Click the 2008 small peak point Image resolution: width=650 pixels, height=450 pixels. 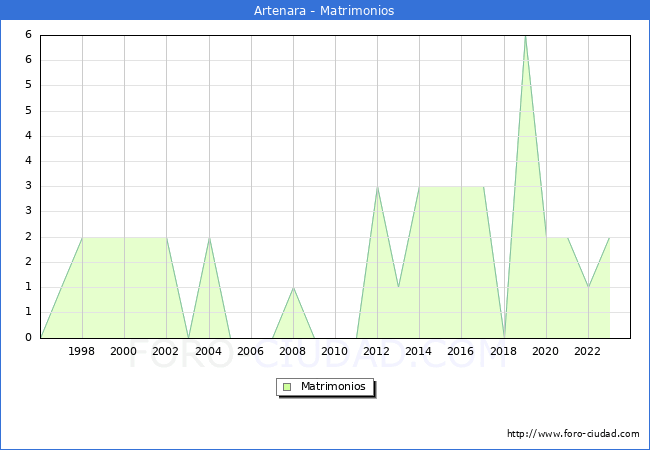pos(293,288)
